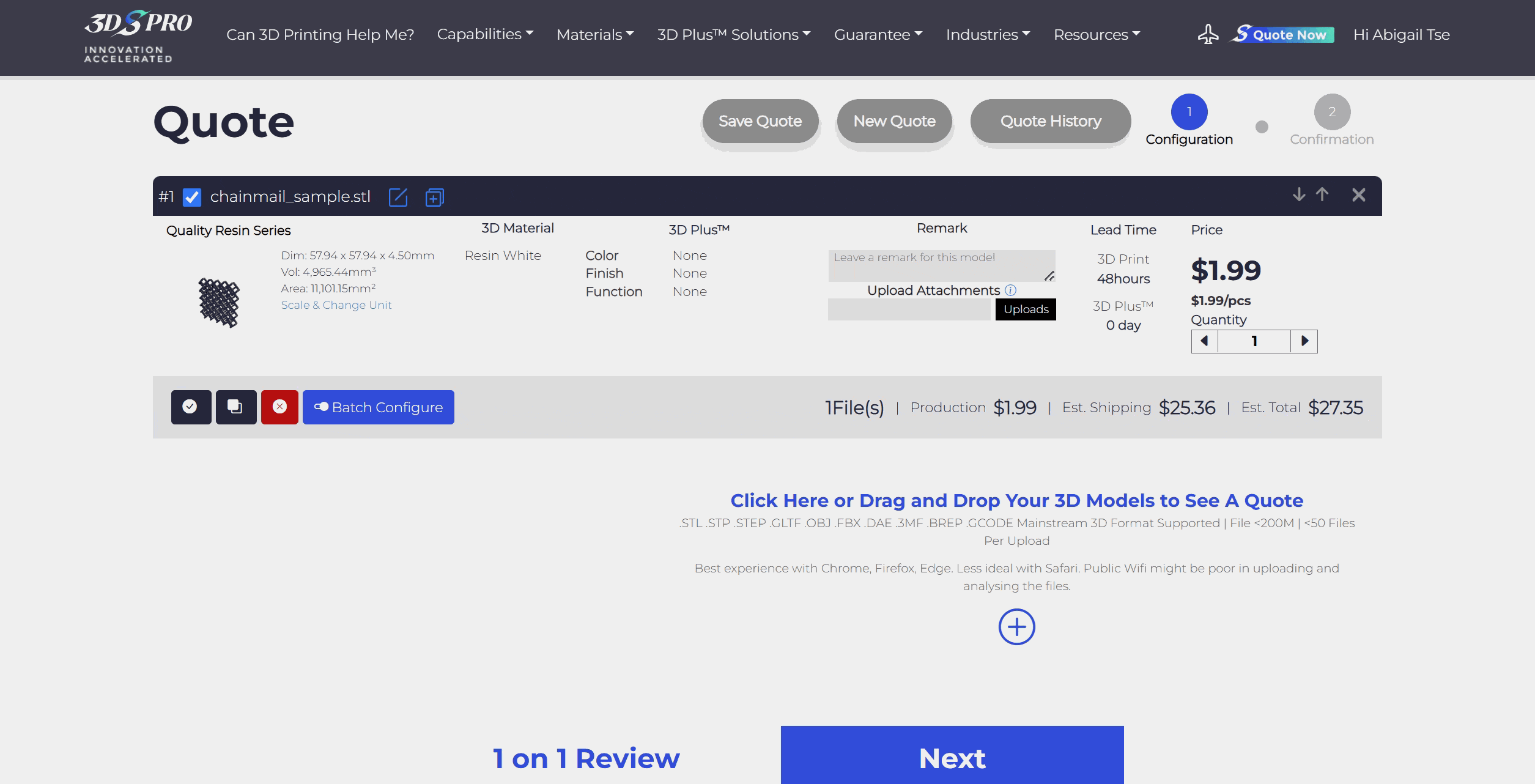Open the Resources dropdown menu

(x=1097, y=34)
